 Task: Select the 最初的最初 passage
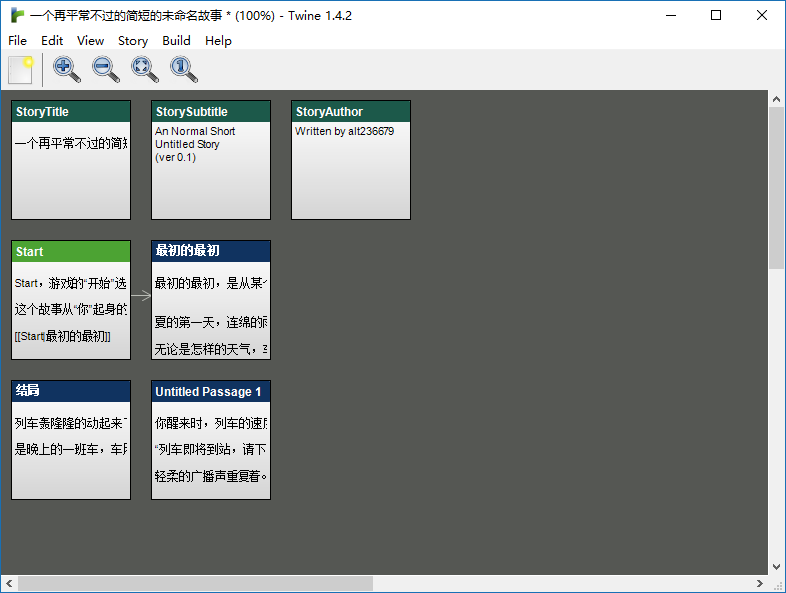[x=211, y=300]
